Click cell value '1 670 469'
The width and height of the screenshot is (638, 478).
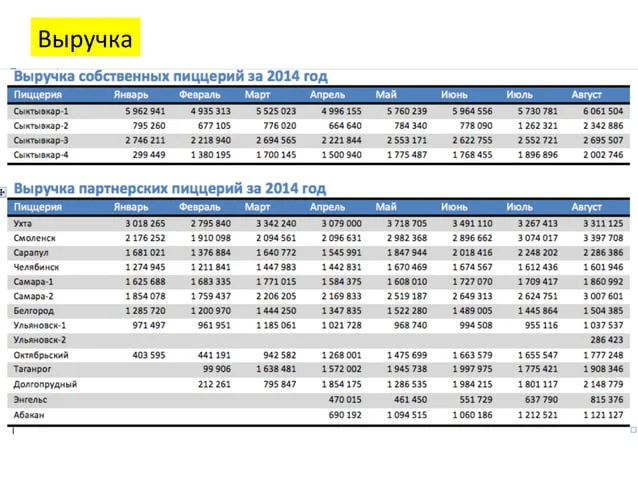pyautogui.click(x=407, y=267)
